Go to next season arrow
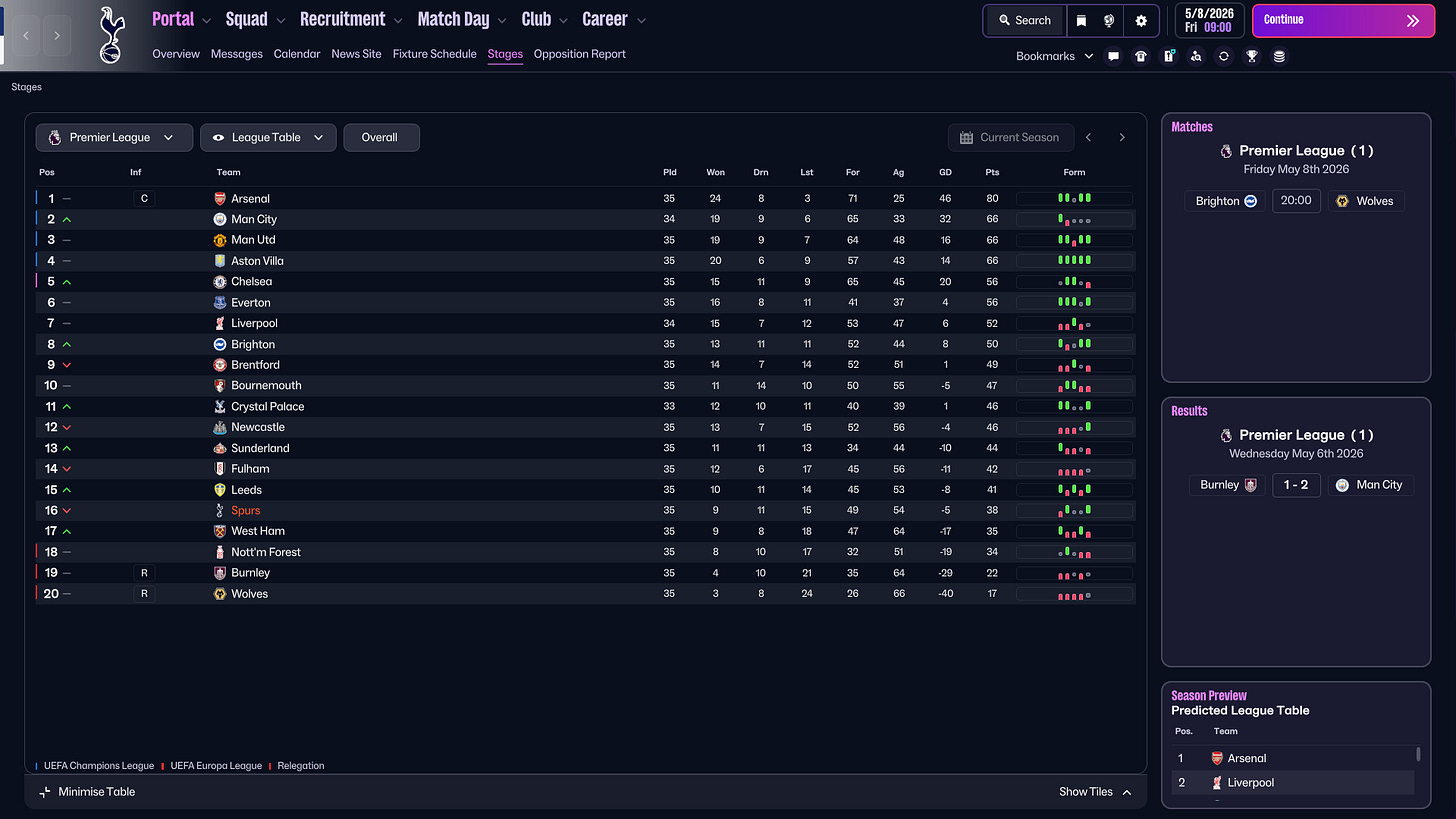This screenshot has width=1456, height=819. click(1122, 138)
